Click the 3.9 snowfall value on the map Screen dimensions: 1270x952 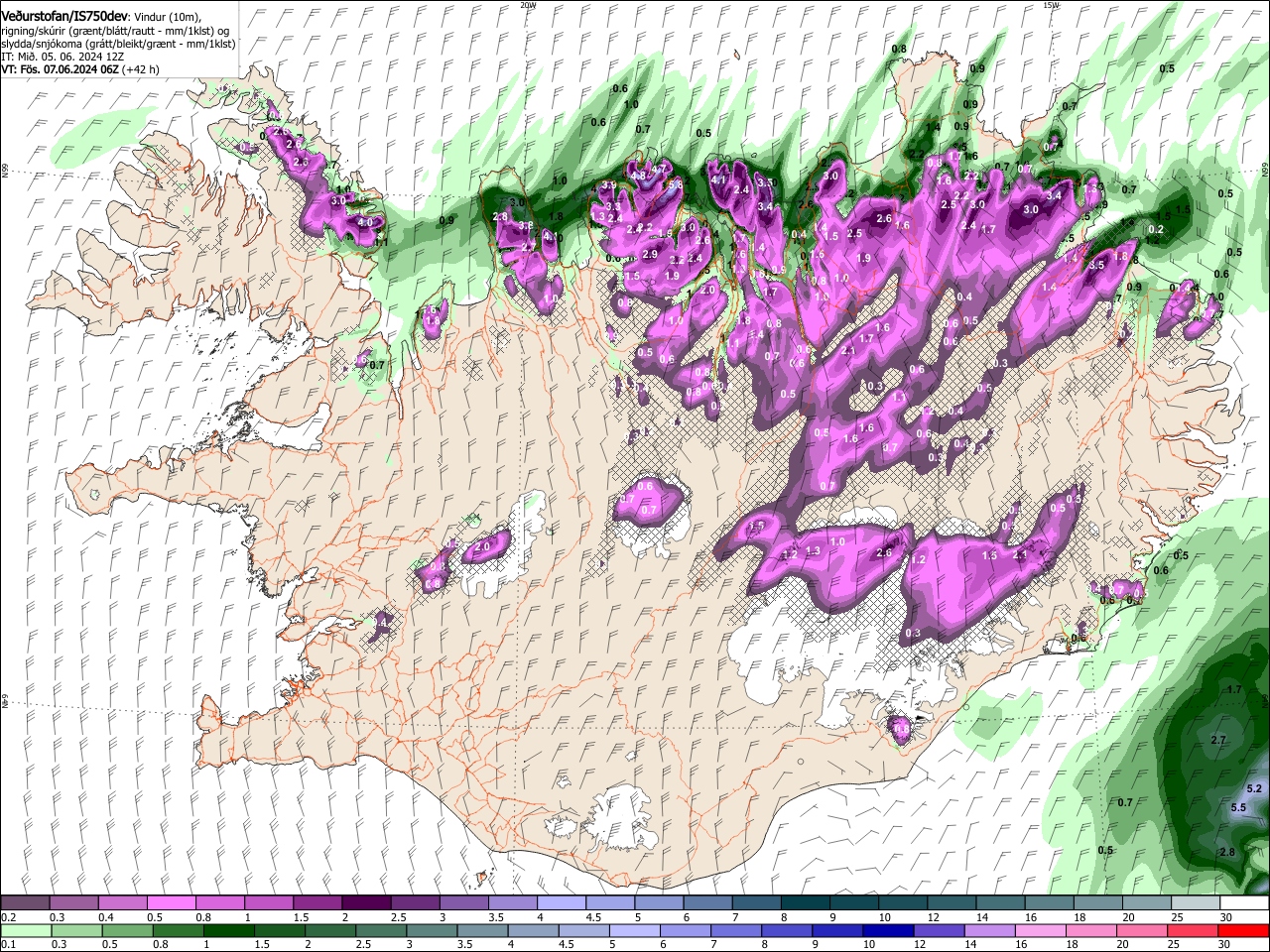coord(609,185)
